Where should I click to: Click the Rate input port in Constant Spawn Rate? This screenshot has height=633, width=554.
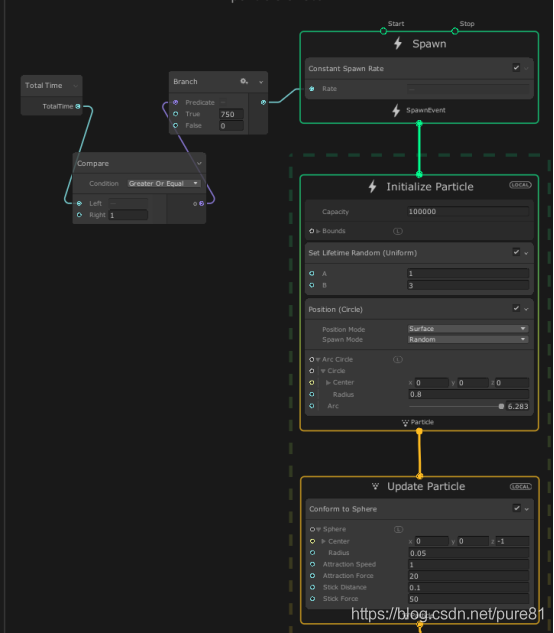point(312,89)
